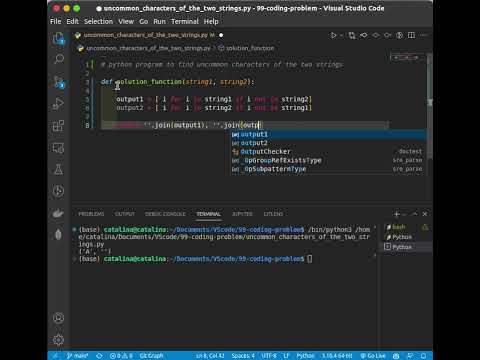The height and width of the screenshot is (360, 480).
Task: Switch to the Output panel tab
Action: pyautogui.click(x=125, y=214)
